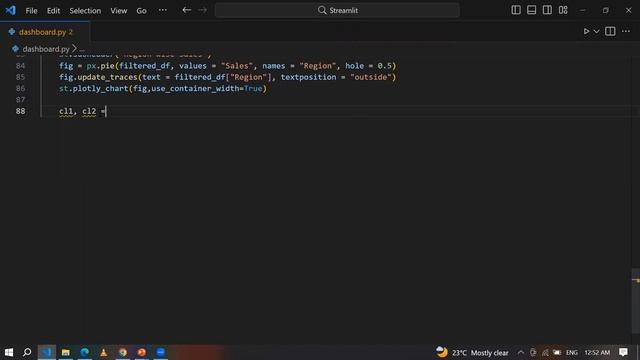This screenshot has width=640, height=360.
Task: Open the notification center icon
Action: [x=623, y=352]
